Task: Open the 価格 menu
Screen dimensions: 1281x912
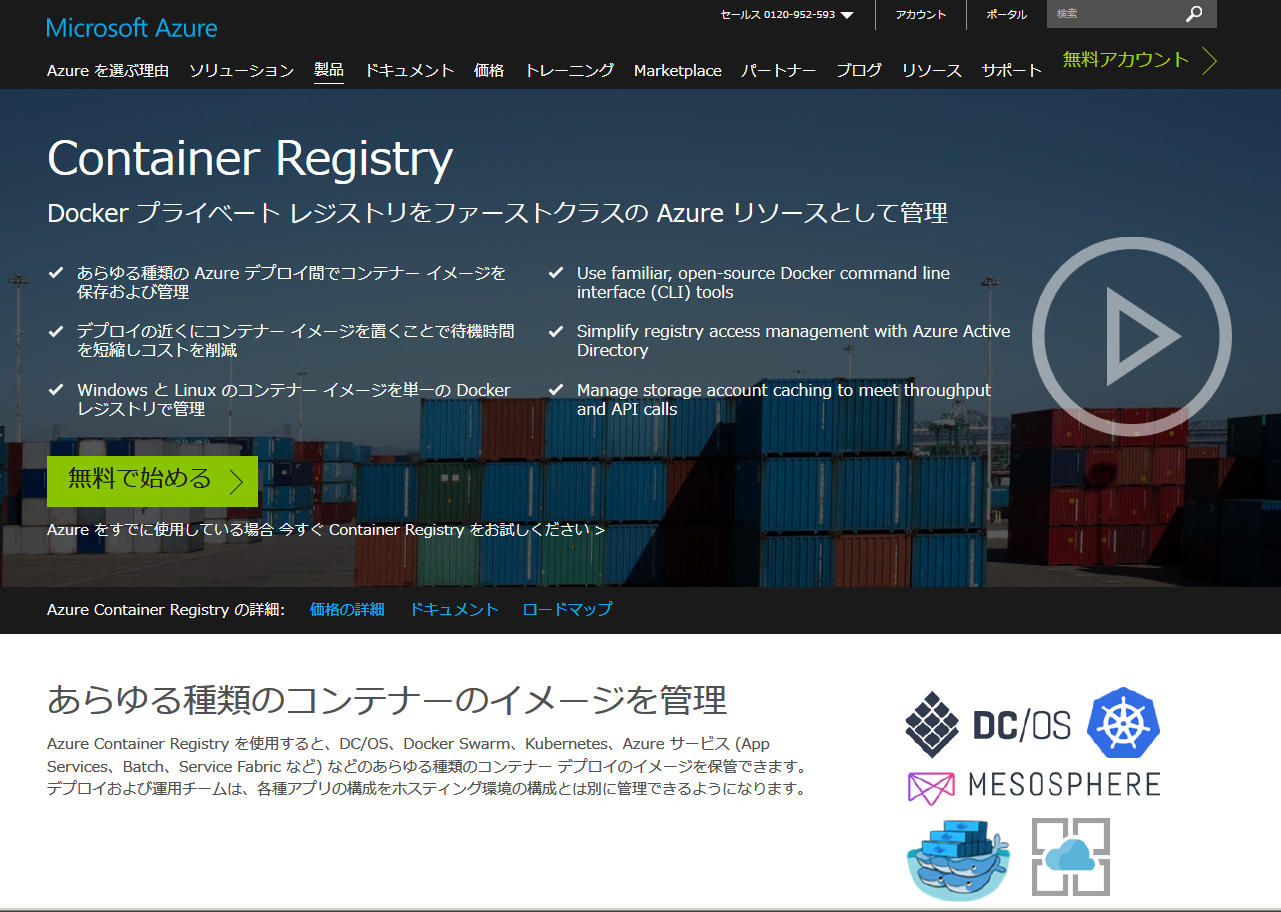Action: click(489, 70)
